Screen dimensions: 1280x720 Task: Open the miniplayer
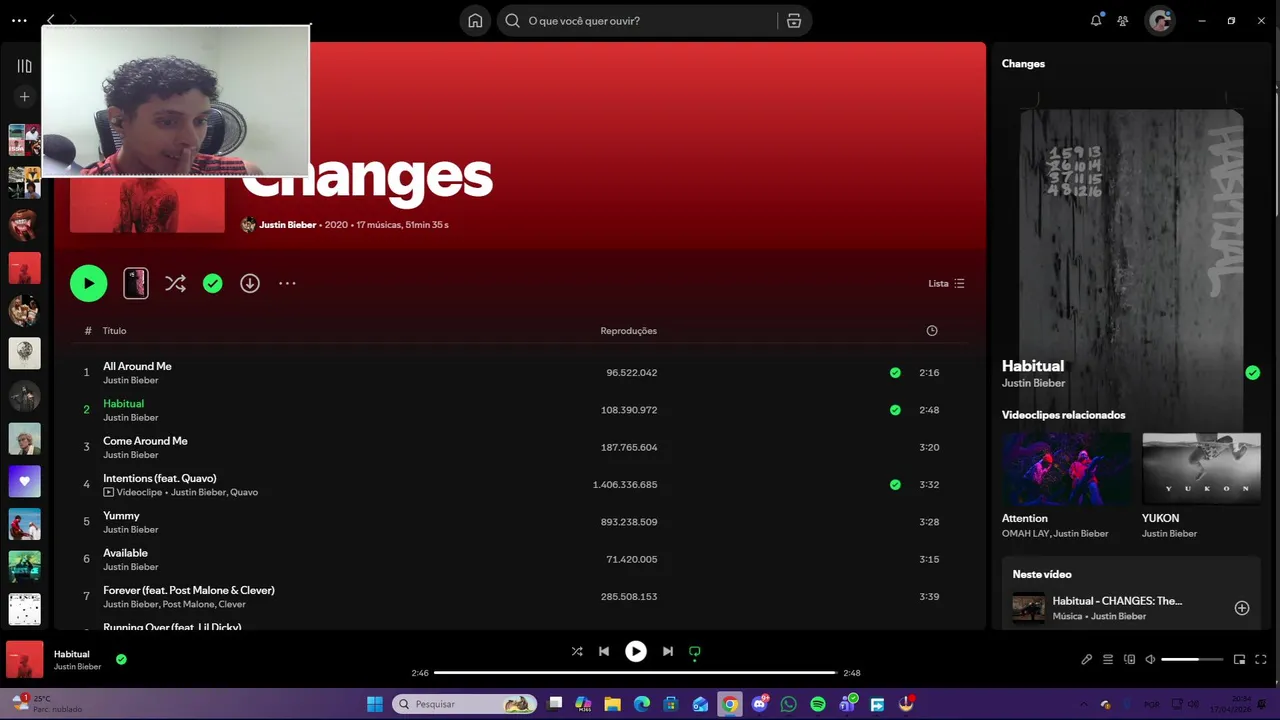point(1240,660)
